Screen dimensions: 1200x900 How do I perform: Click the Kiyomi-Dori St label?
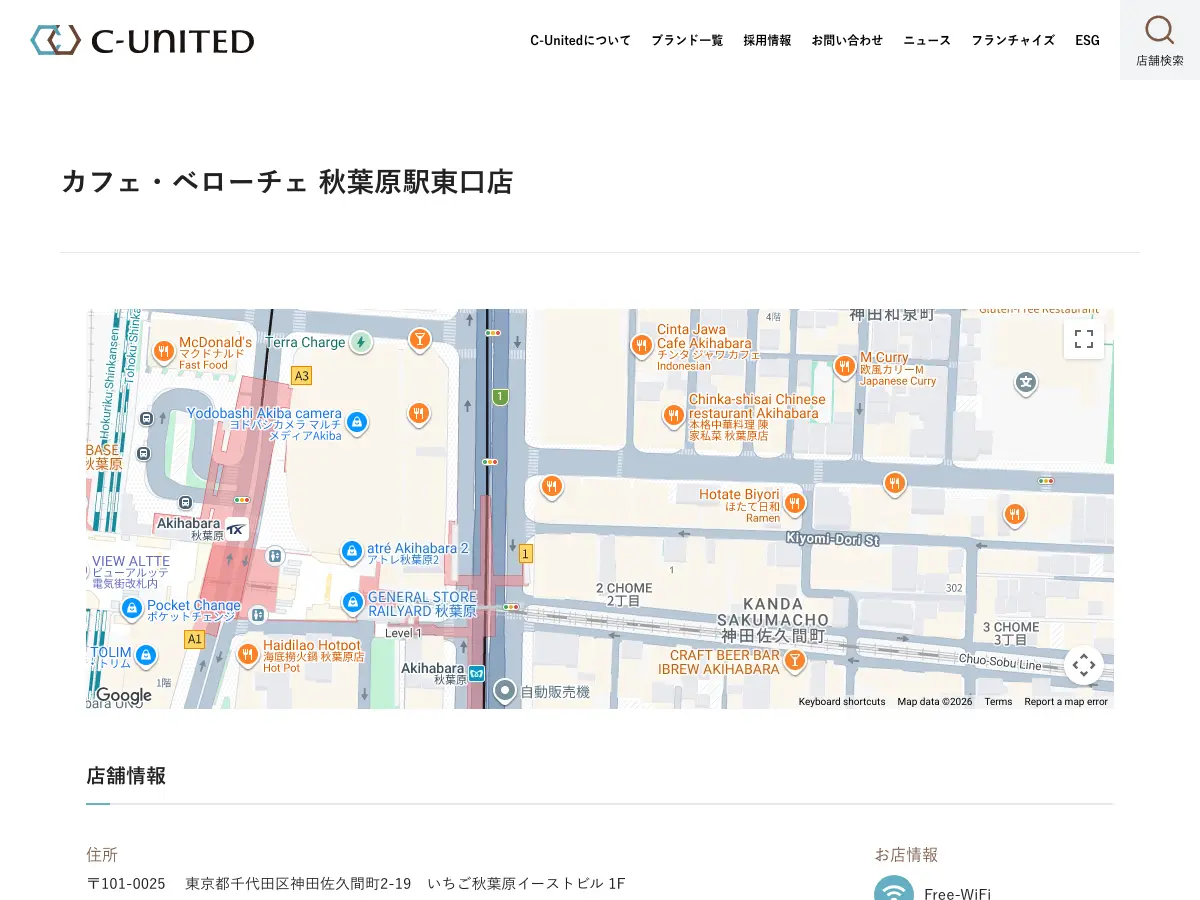point(832,540)
